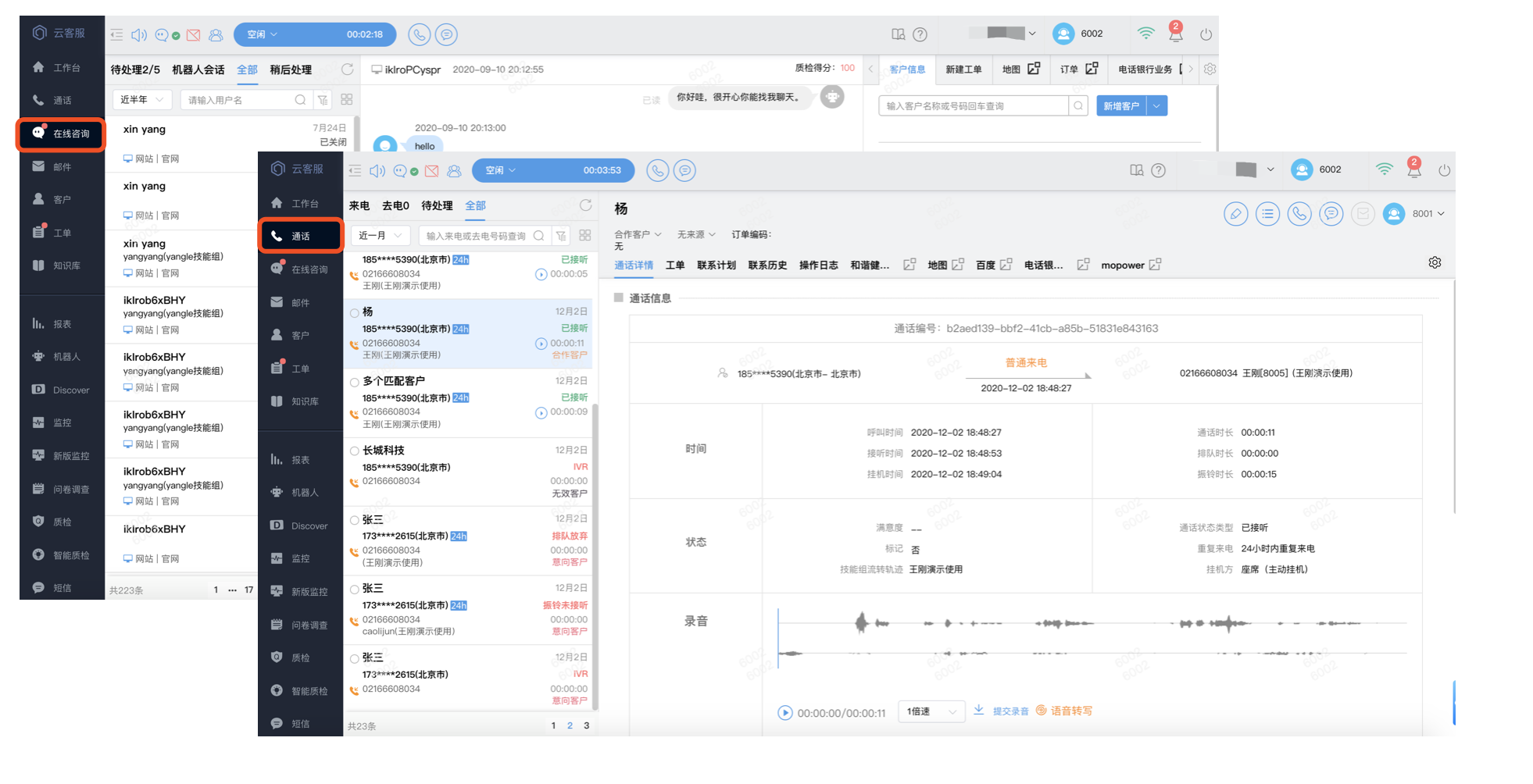Click the round message button, front toolbar
The height and width of the screenshot is (784, 1533).
684,170
